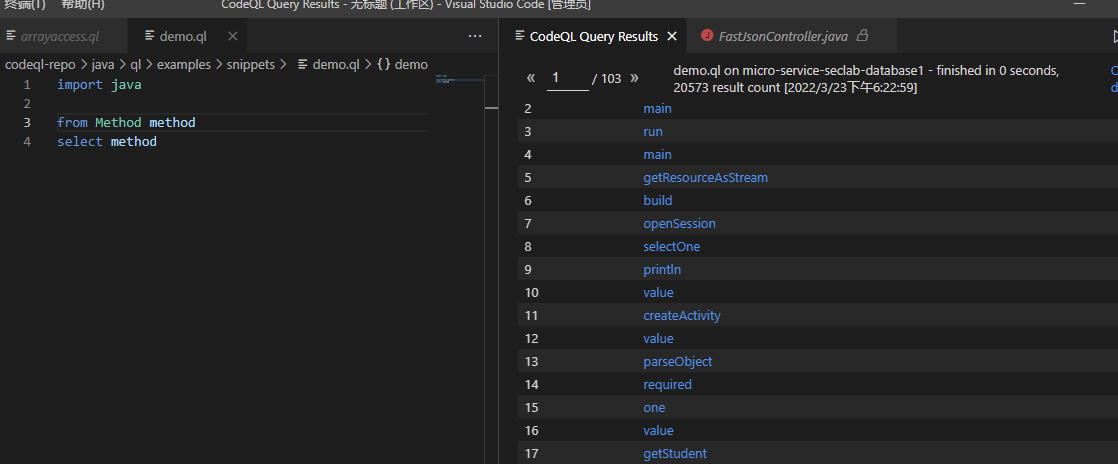Open the required result link

[x=667, y=384]
